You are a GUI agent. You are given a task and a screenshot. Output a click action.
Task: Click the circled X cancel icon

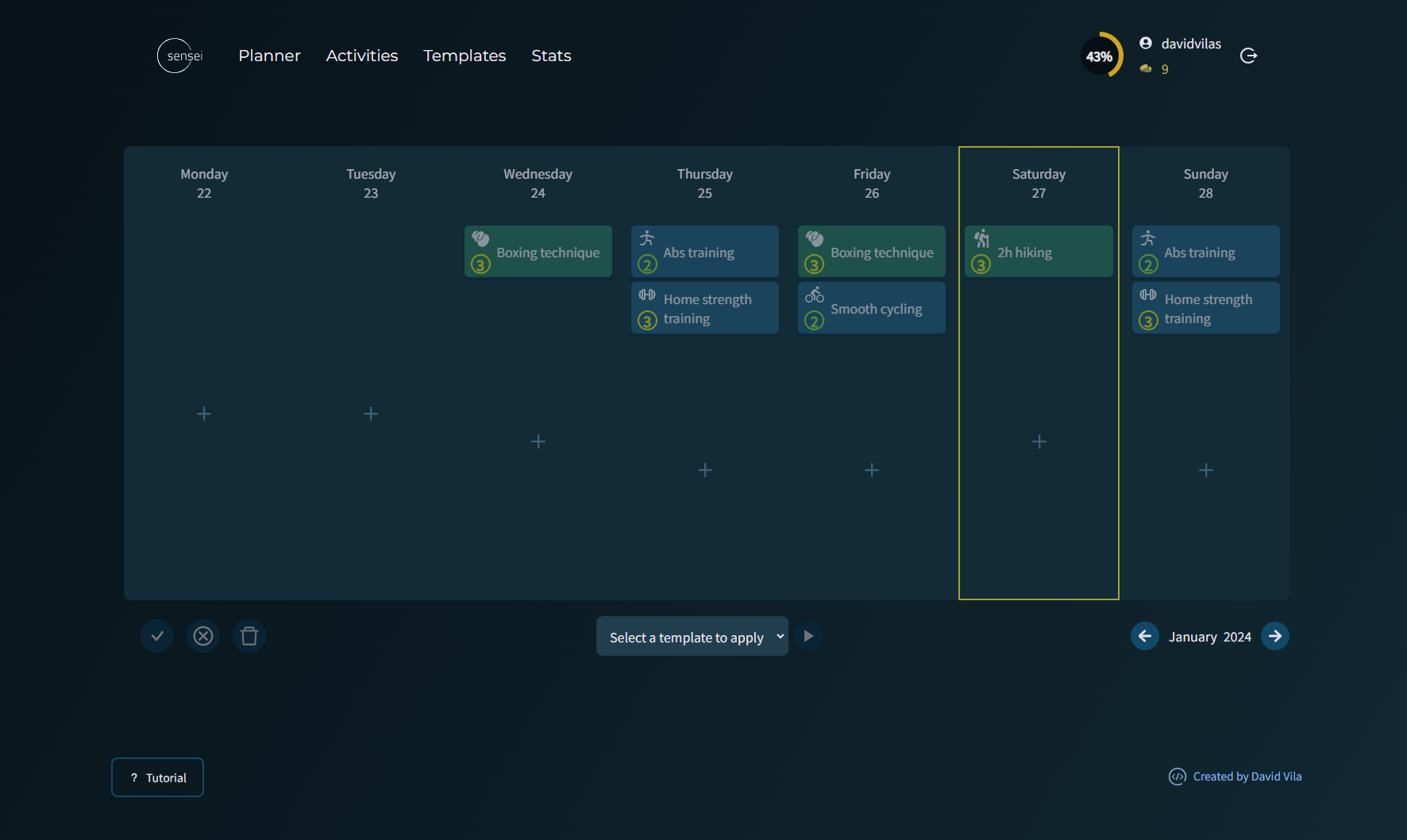pyautogui.click(x=203, y=636)
